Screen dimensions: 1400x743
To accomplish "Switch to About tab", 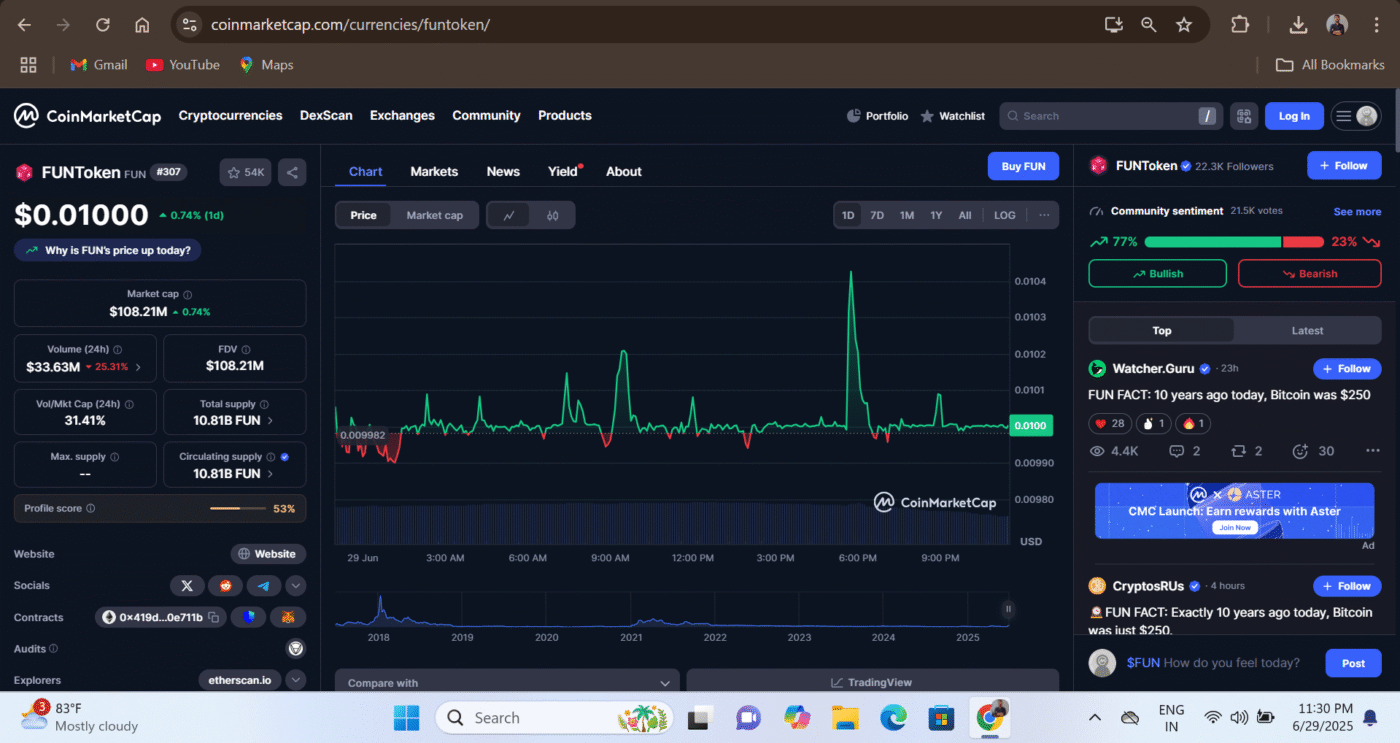I will (624, 172).
